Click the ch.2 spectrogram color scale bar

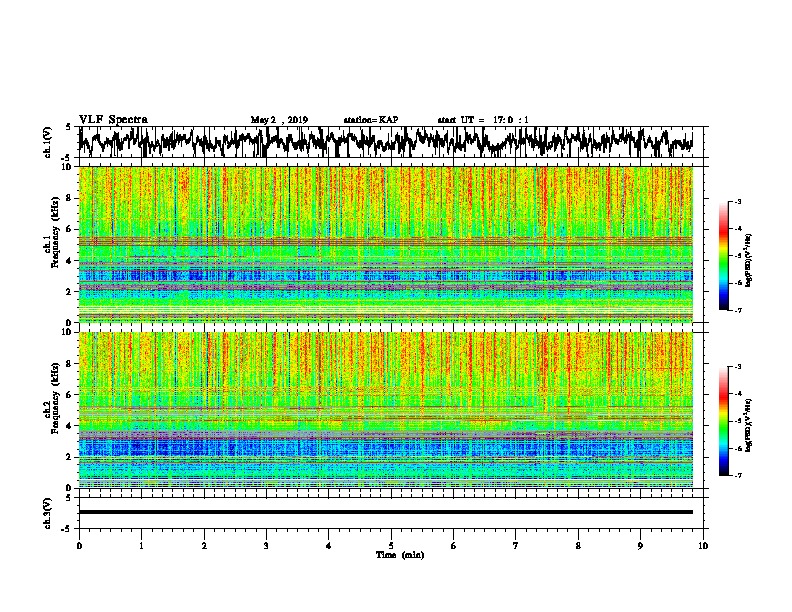click(x=724, y=421)
